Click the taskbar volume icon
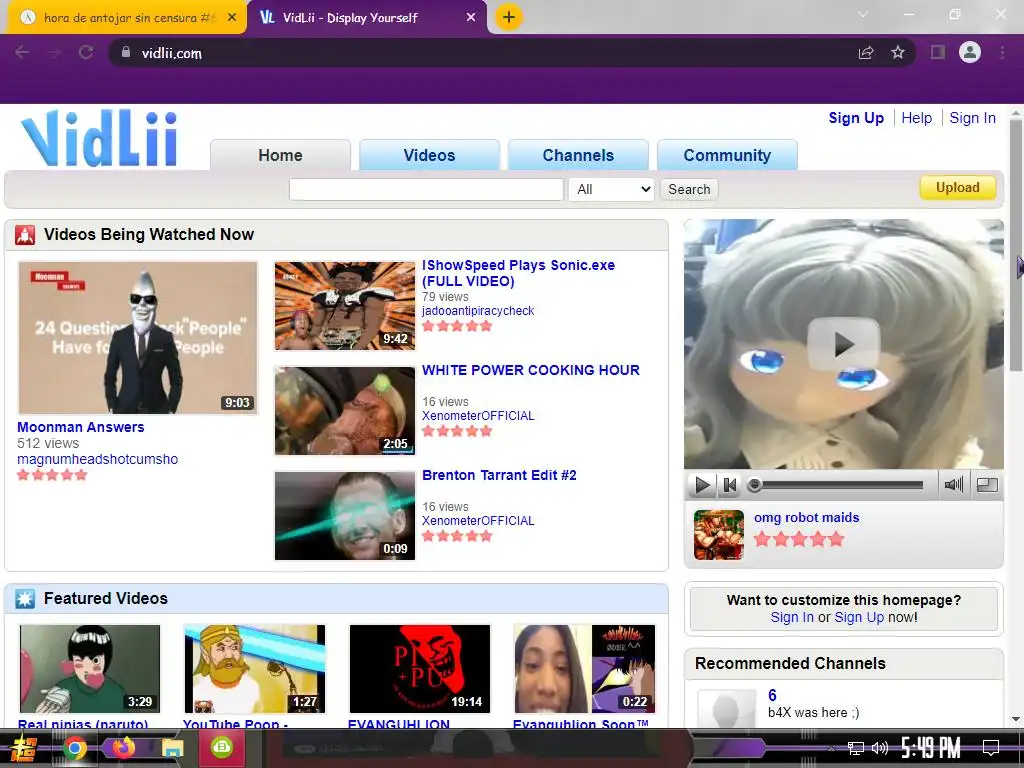This screenshot has height=768, width=1024. (880, 748)
